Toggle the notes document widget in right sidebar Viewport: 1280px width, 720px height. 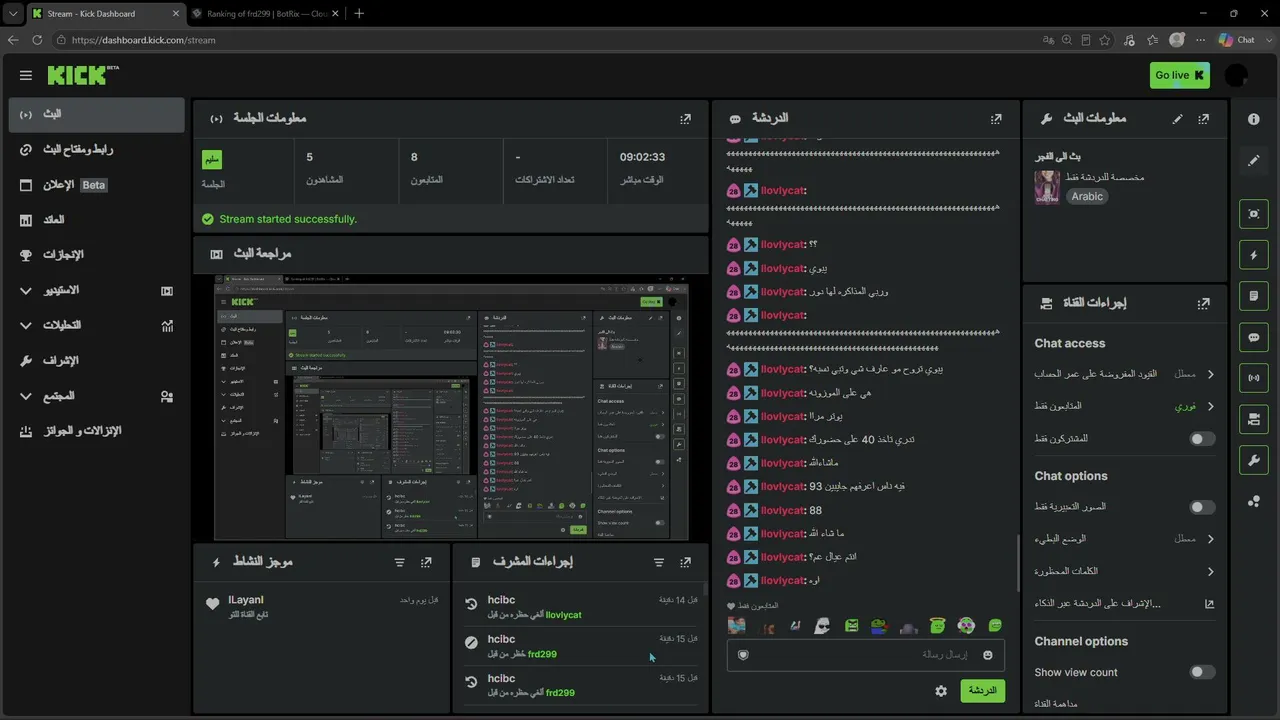tap(1254, 296)
